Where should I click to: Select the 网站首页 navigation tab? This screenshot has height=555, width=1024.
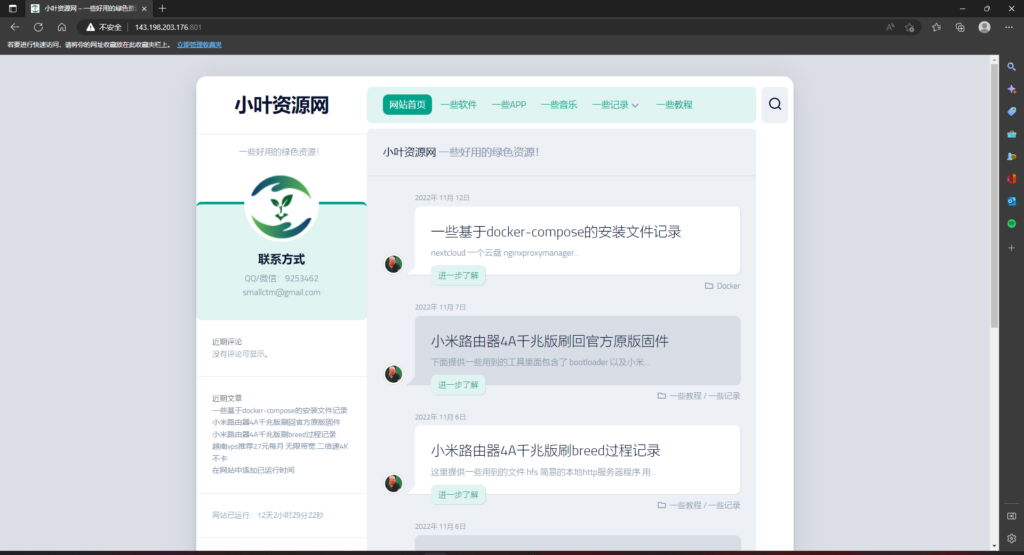407,104
